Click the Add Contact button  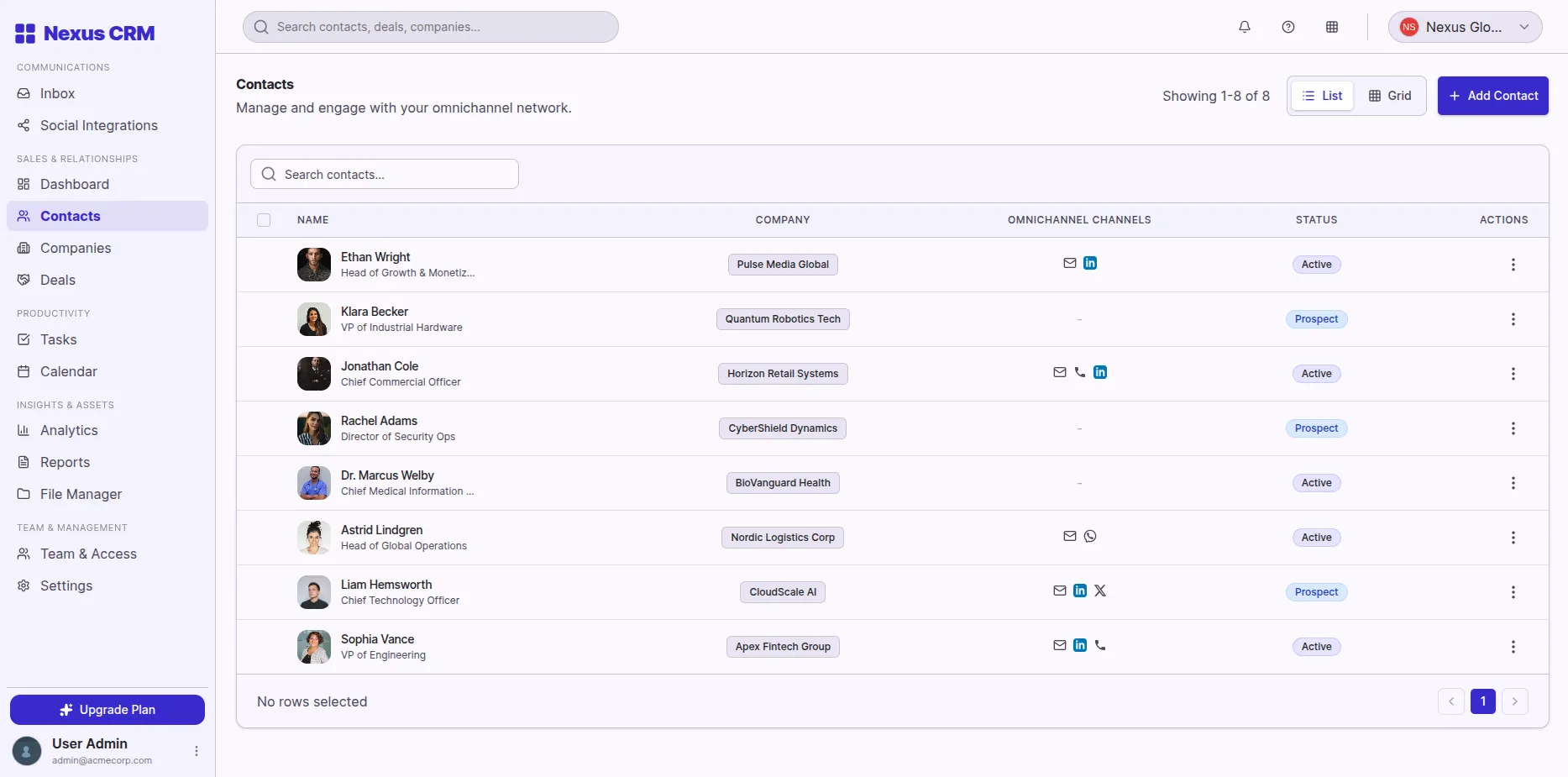[x=1493, y=96]
